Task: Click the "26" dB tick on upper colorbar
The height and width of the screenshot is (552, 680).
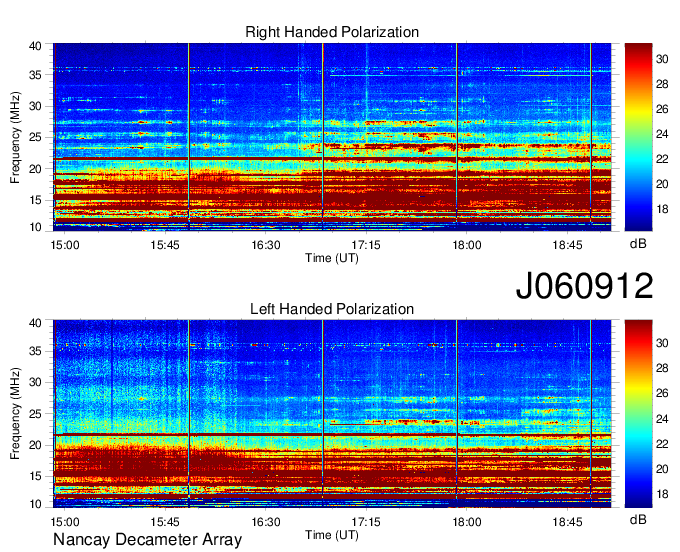Action: click(662, 109)
